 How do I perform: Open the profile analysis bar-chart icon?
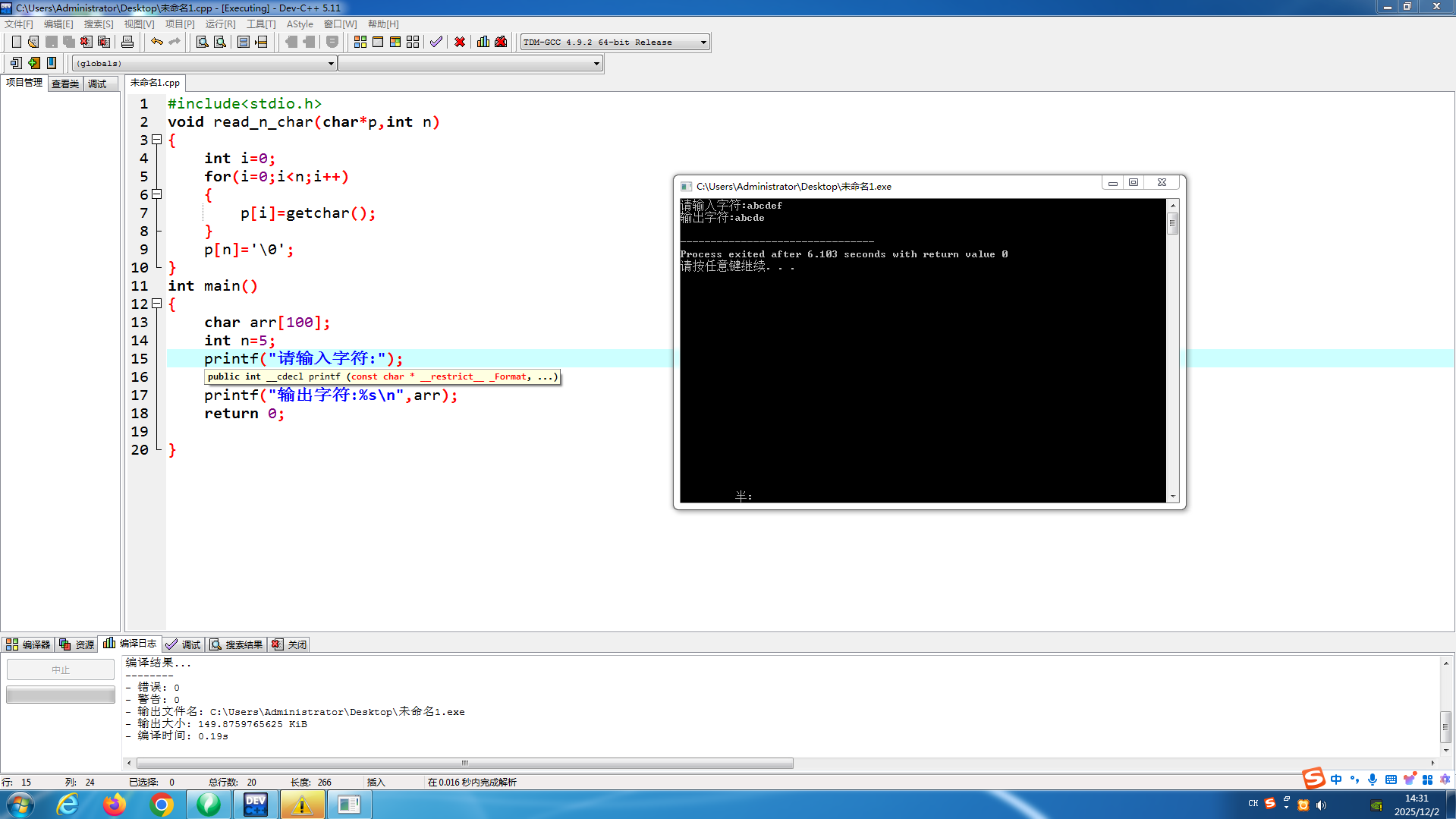483,42
